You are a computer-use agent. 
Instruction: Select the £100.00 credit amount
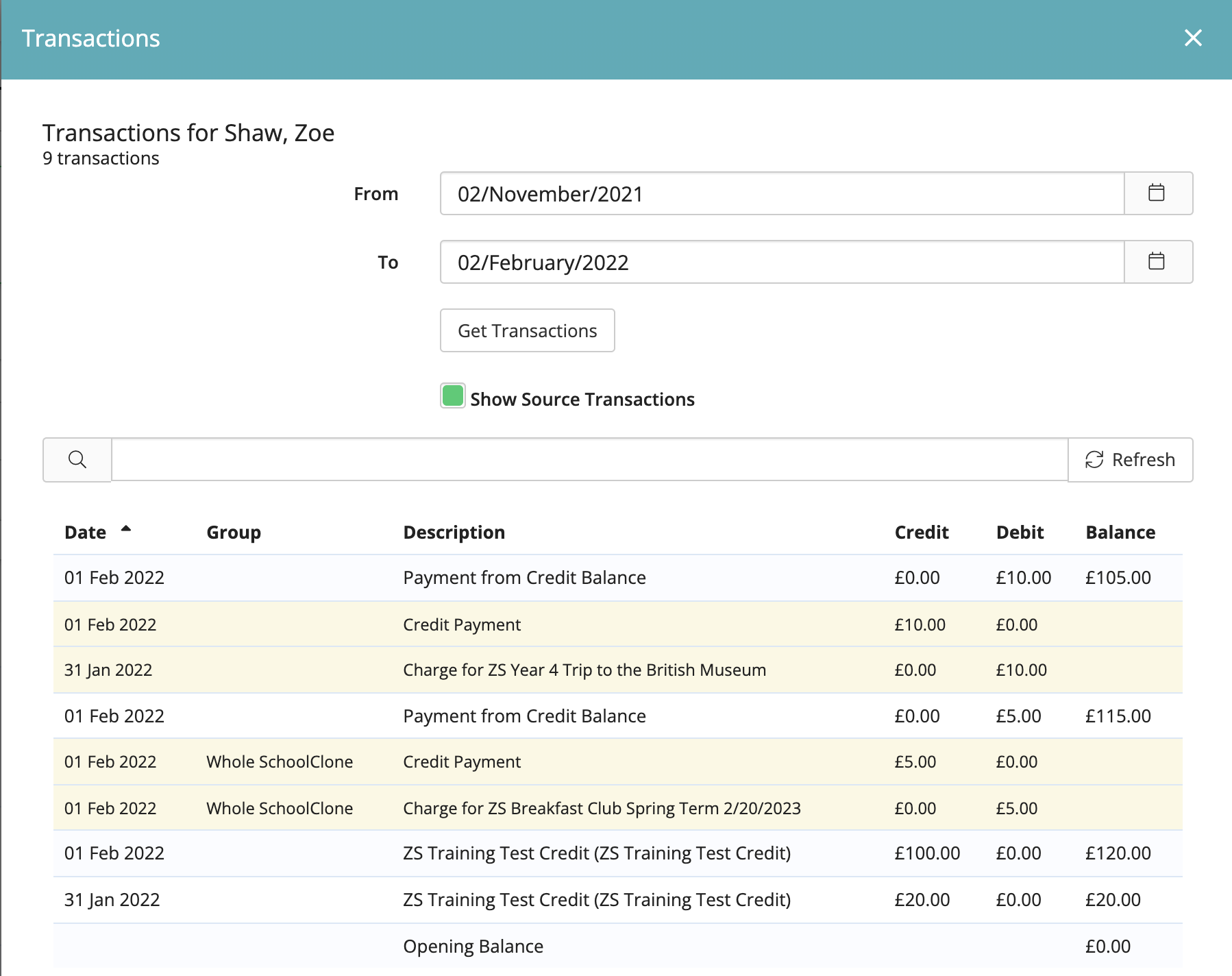pos(927,853)
